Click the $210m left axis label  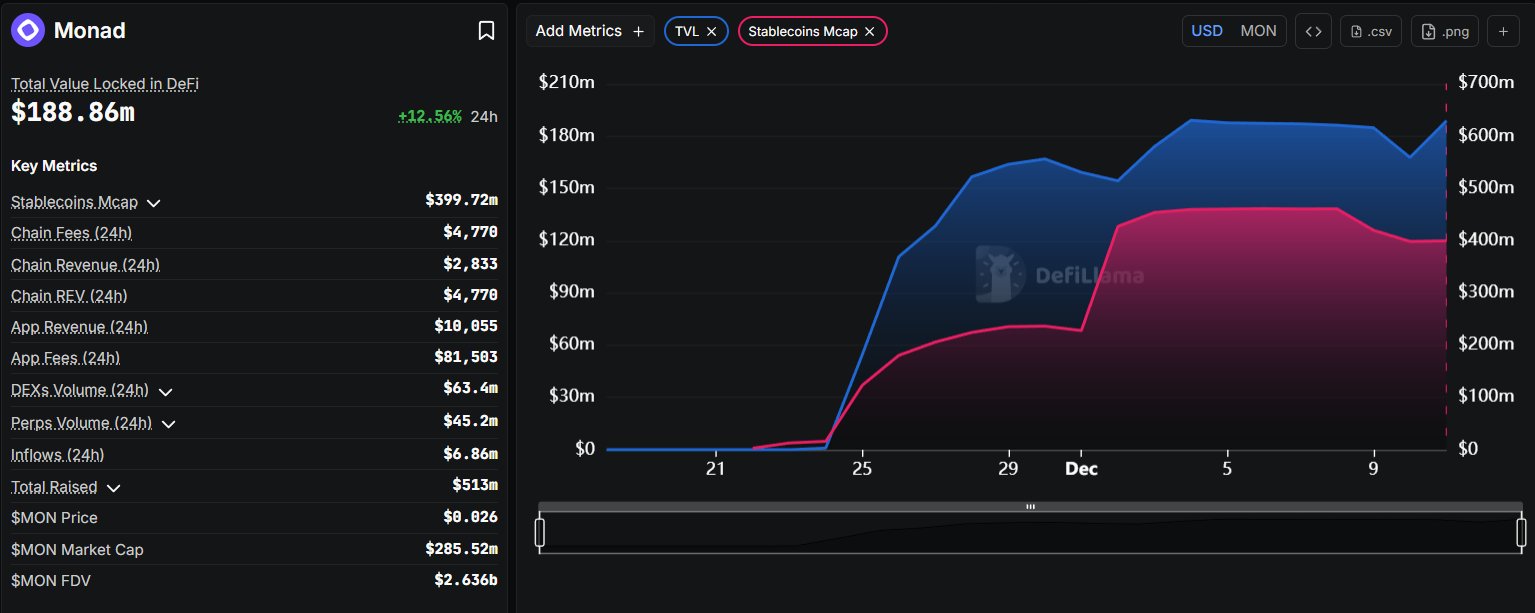coord(567,82)
